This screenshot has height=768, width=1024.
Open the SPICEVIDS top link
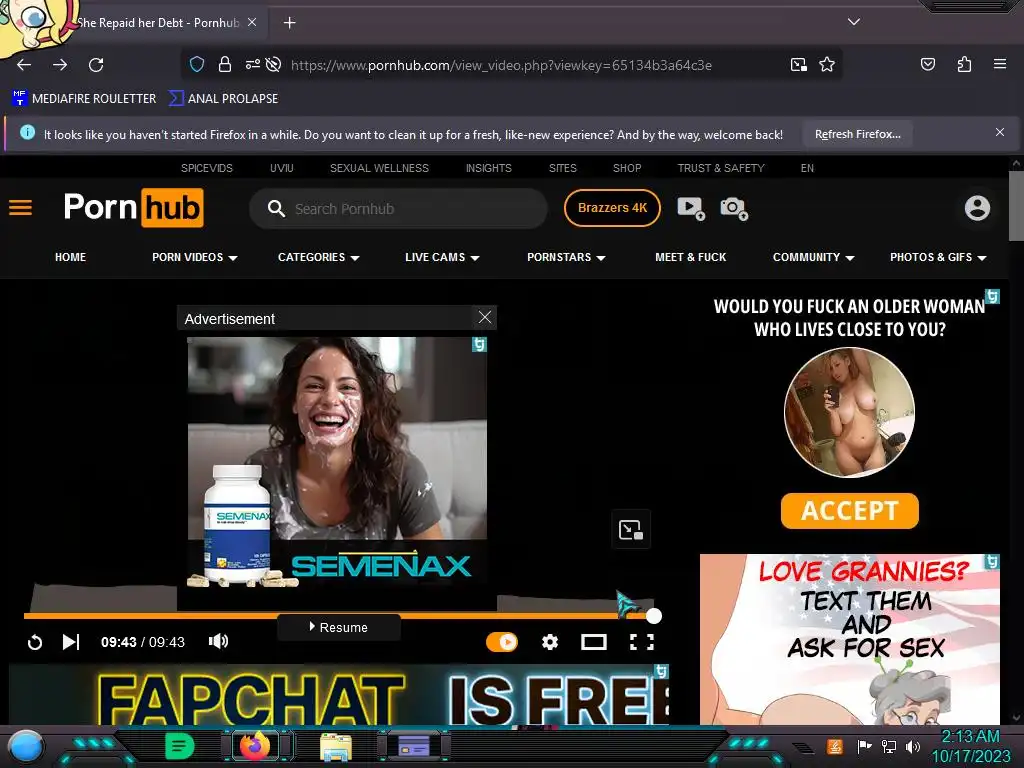206,168
